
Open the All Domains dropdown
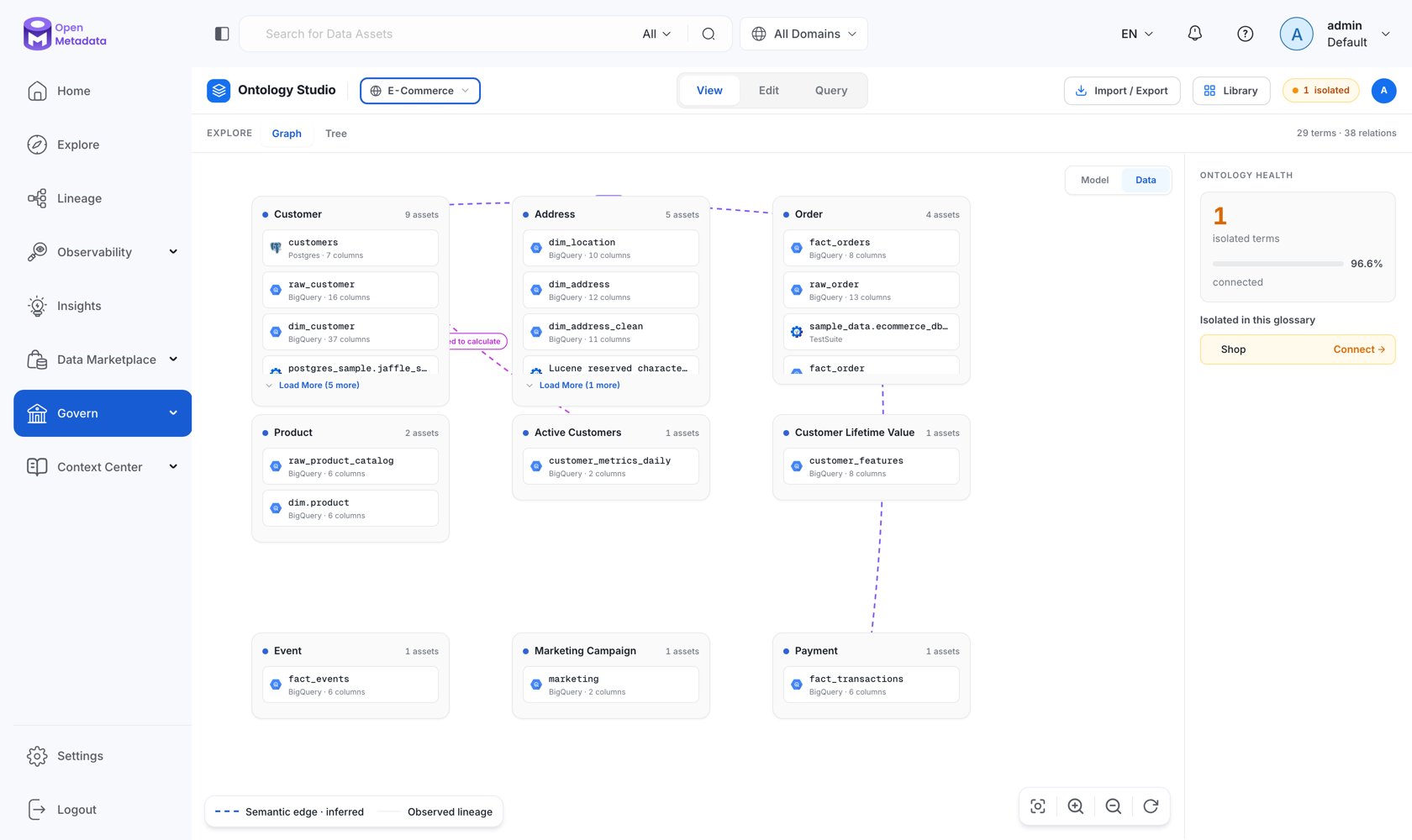point(803,34)
